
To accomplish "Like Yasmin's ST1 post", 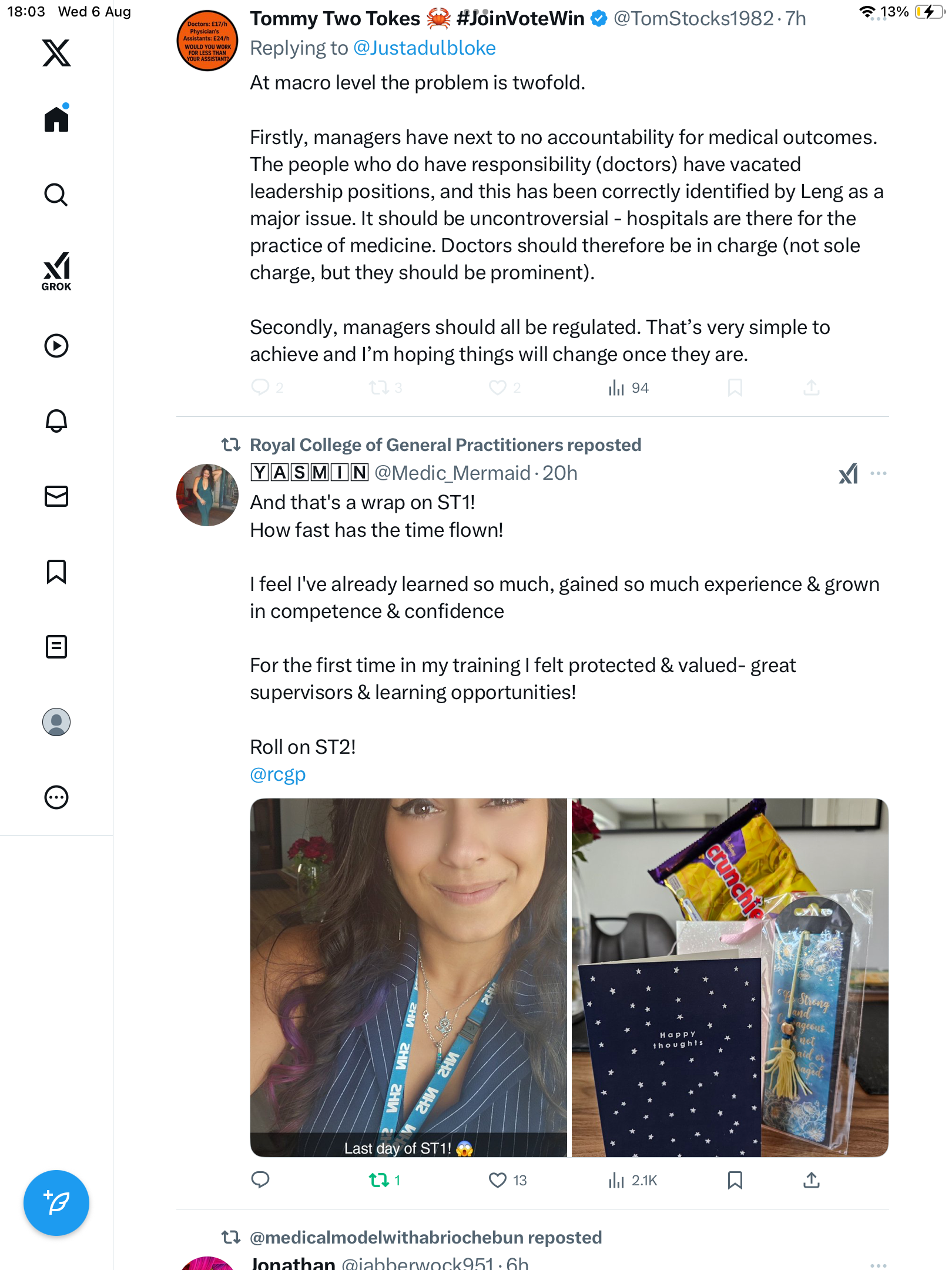I will (498, 1180).
